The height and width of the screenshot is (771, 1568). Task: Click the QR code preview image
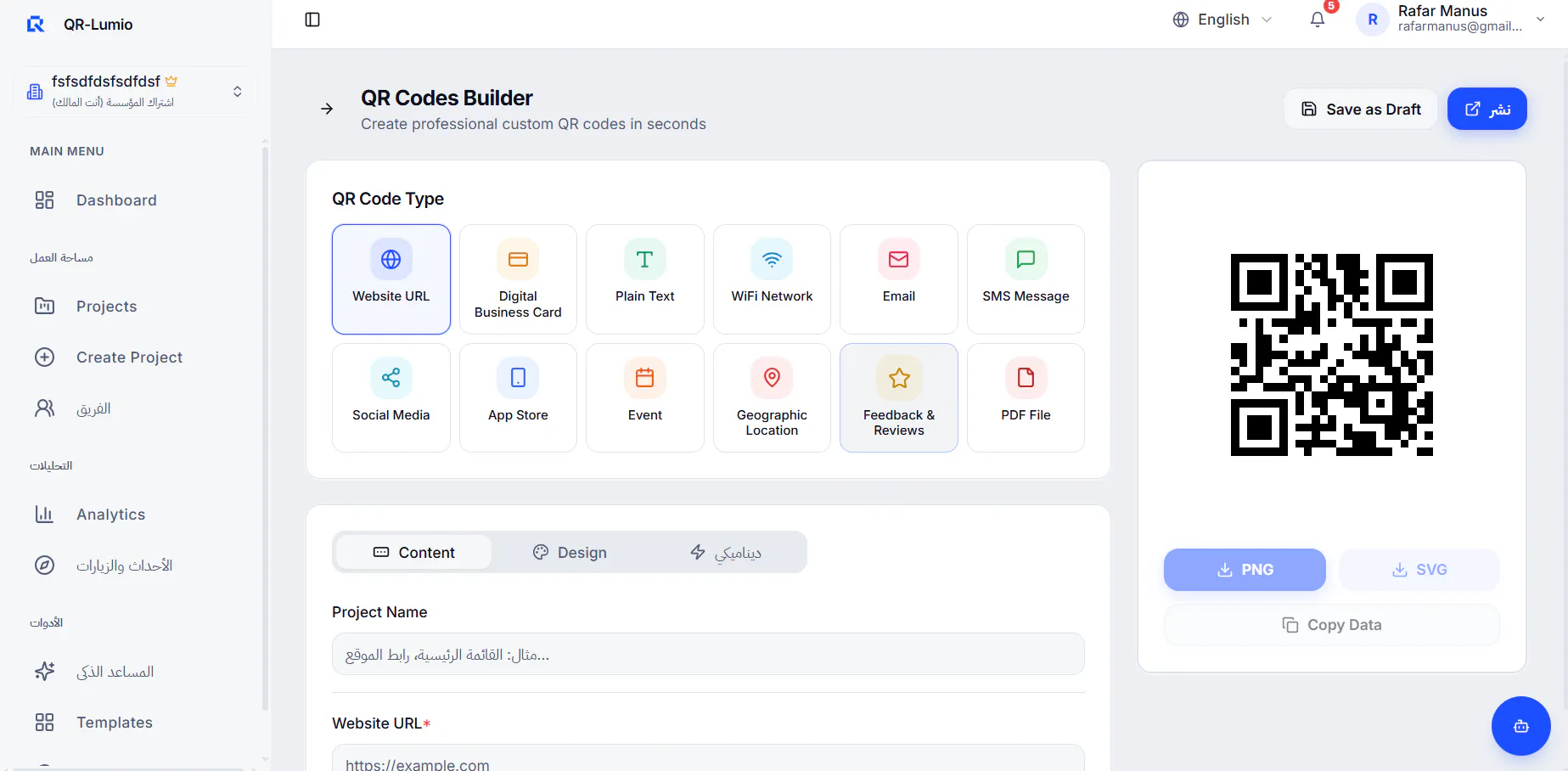tap(1332, 355)
